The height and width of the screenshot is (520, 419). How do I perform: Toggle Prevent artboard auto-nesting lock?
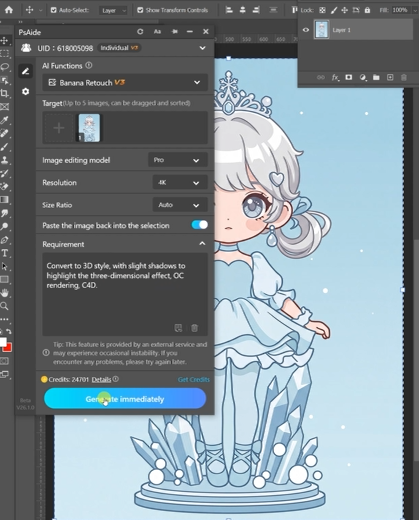coord(356,10)
